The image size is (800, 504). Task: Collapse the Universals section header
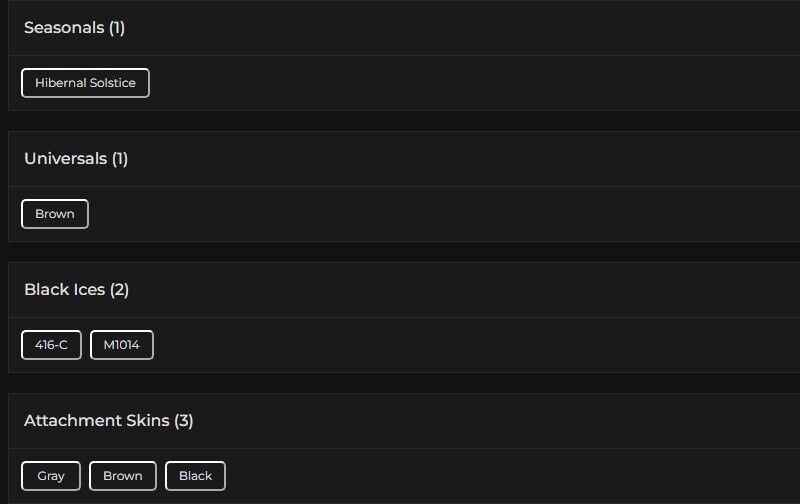[65, 159]
